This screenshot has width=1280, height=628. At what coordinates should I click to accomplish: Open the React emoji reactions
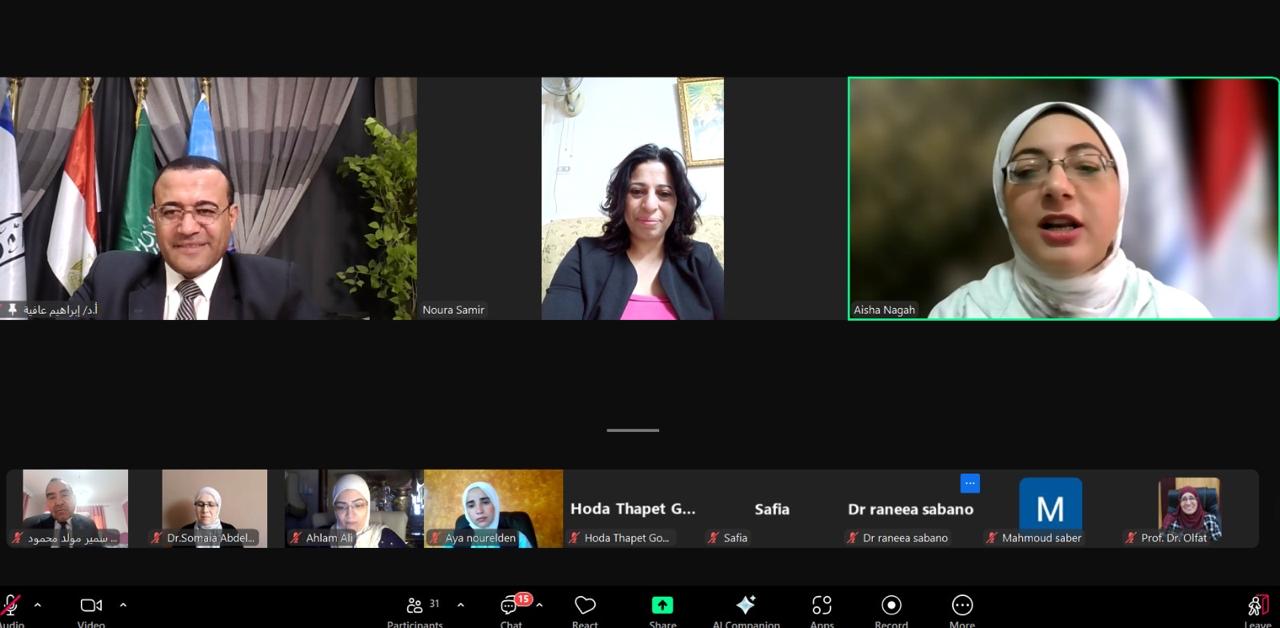tap(585, 606)
